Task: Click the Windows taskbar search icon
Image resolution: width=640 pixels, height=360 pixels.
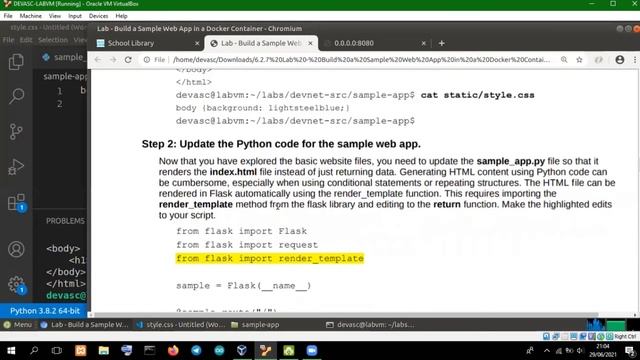Action: [34, 350]
